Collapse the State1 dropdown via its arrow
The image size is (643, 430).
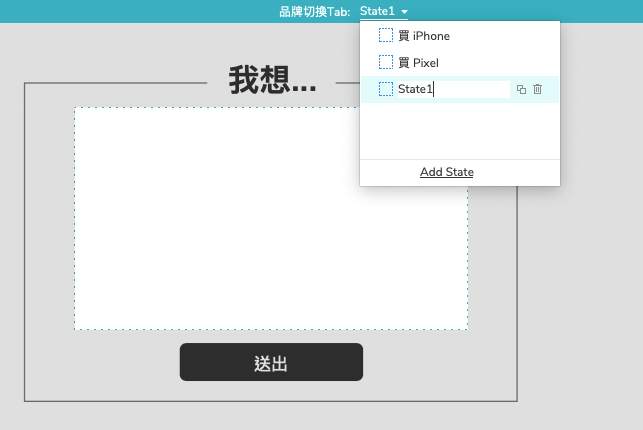click(404, 12)
